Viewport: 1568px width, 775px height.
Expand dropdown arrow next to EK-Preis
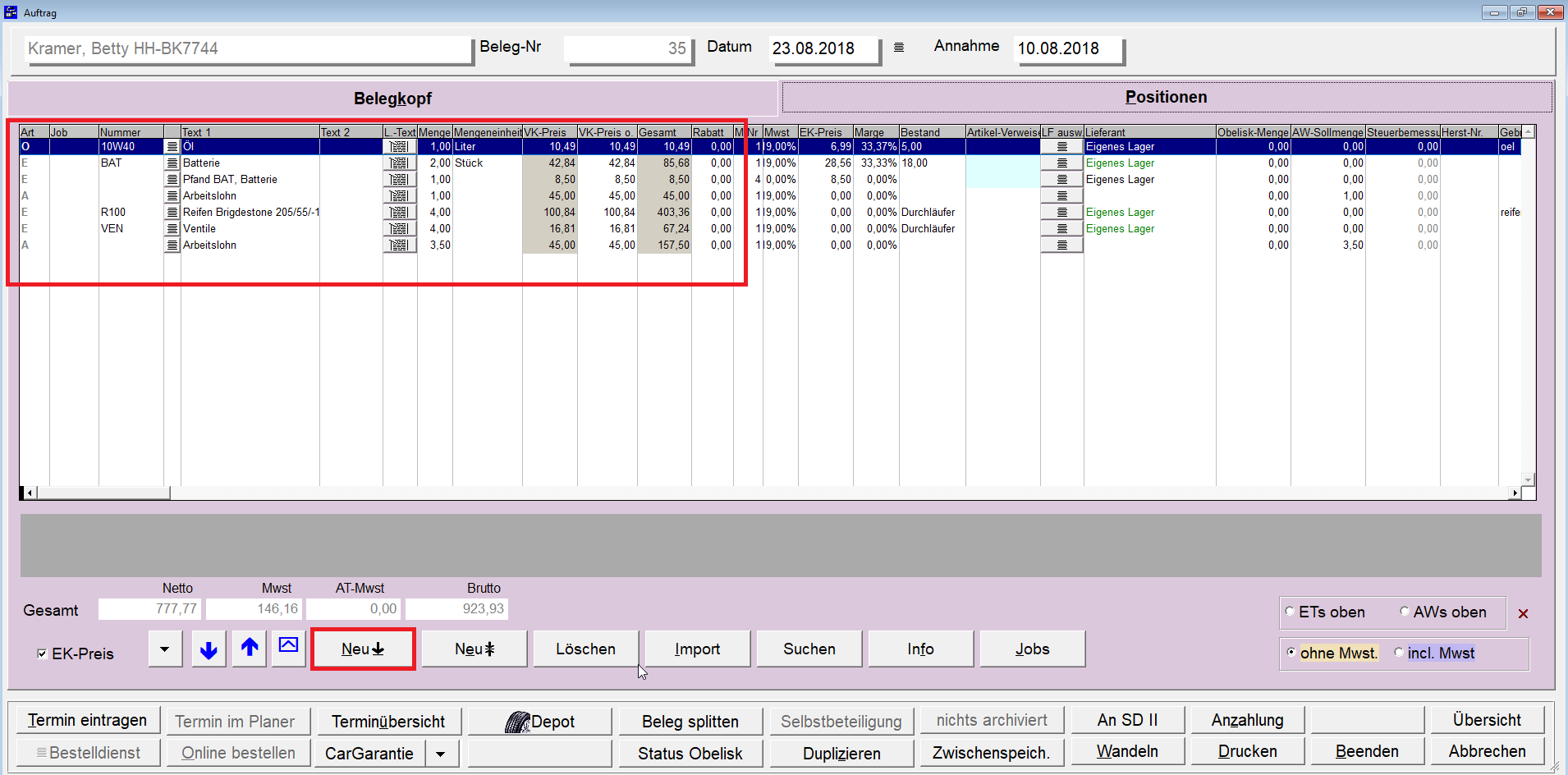[x=165, y=649]
